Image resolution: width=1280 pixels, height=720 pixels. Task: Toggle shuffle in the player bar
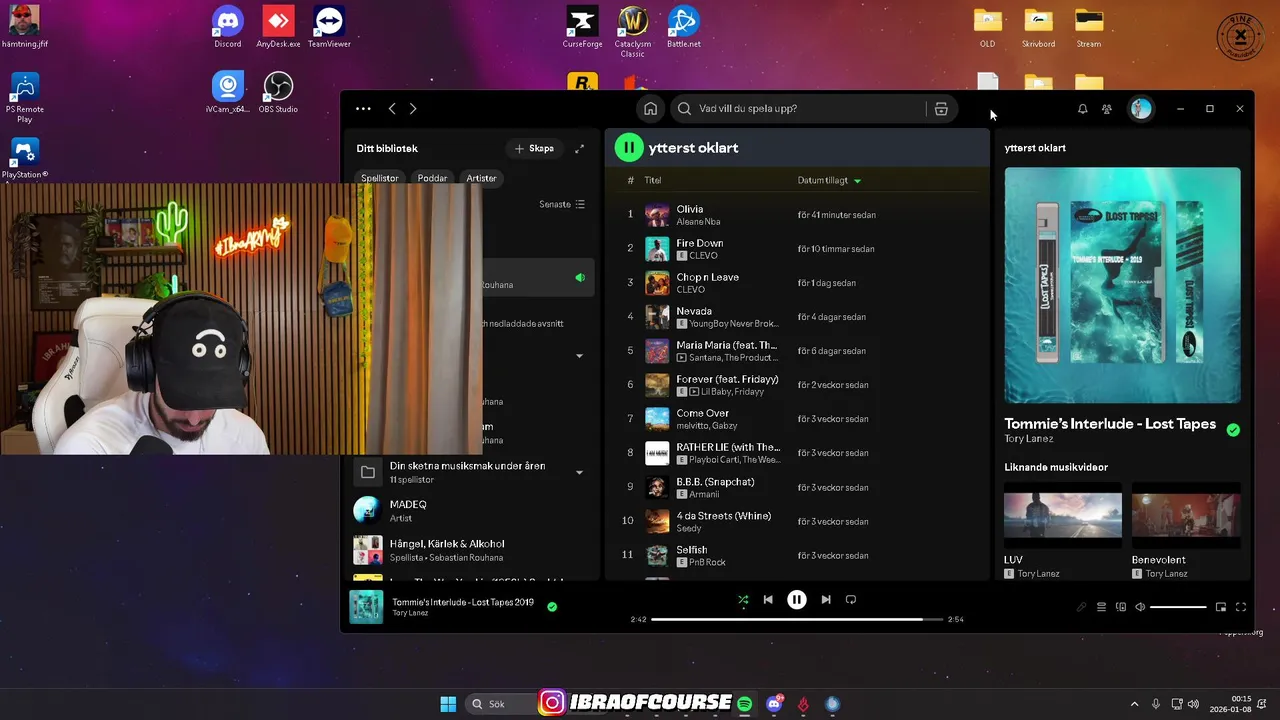743,600
